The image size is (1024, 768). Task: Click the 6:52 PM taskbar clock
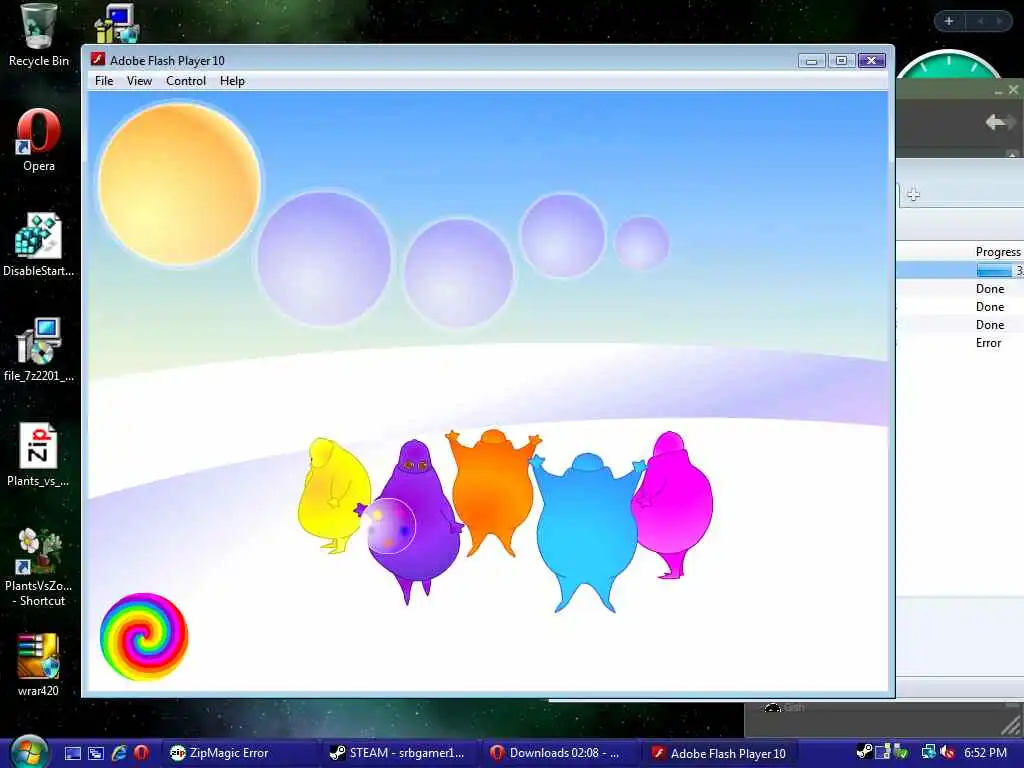pyautogui.click(x=985, y=753)
